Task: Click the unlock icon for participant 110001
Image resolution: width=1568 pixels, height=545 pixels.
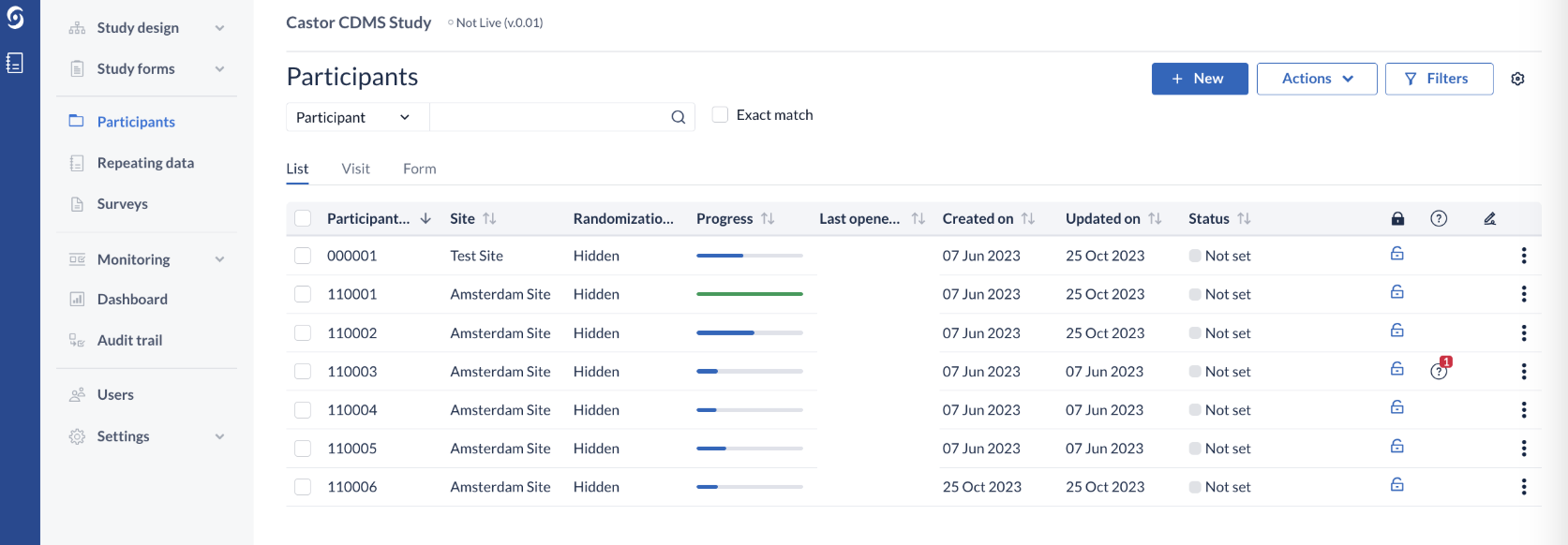Action: 1396,292
